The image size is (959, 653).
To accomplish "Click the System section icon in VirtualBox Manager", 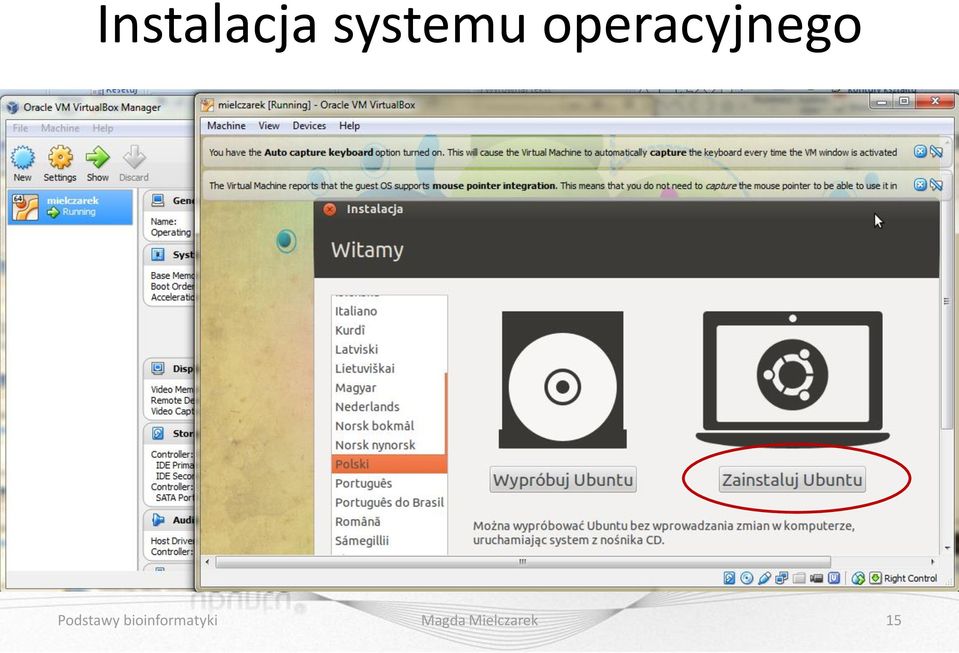I will [x=158, y=254].
